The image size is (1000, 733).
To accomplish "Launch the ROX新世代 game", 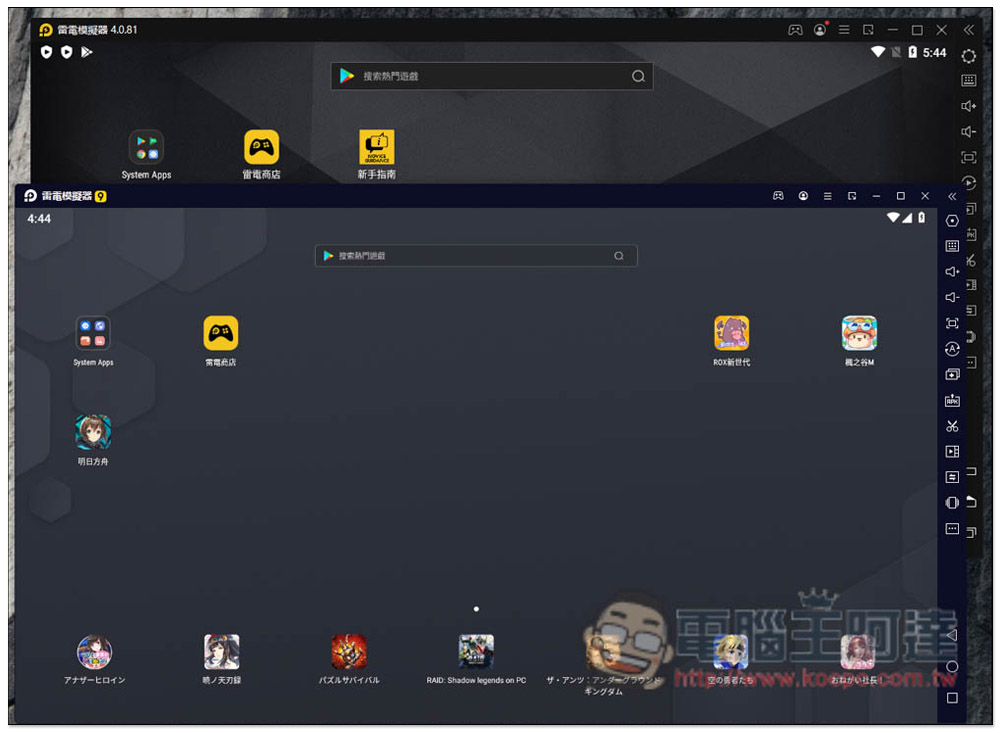I will pyautogui.click(x=731, y=333).
